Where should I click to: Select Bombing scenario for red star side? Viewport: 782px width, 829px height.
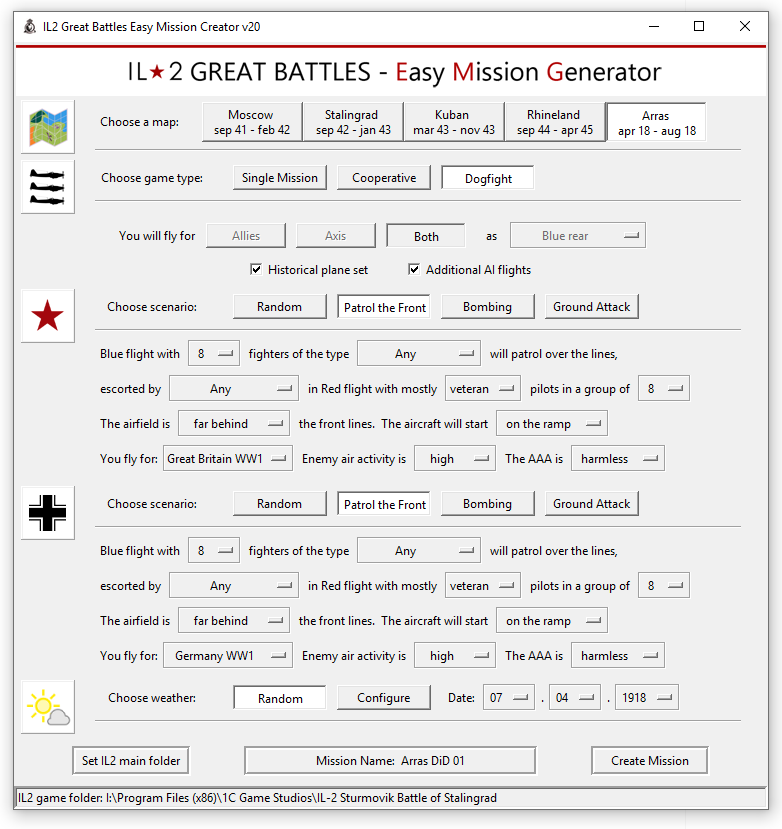(x=487, y=307)
